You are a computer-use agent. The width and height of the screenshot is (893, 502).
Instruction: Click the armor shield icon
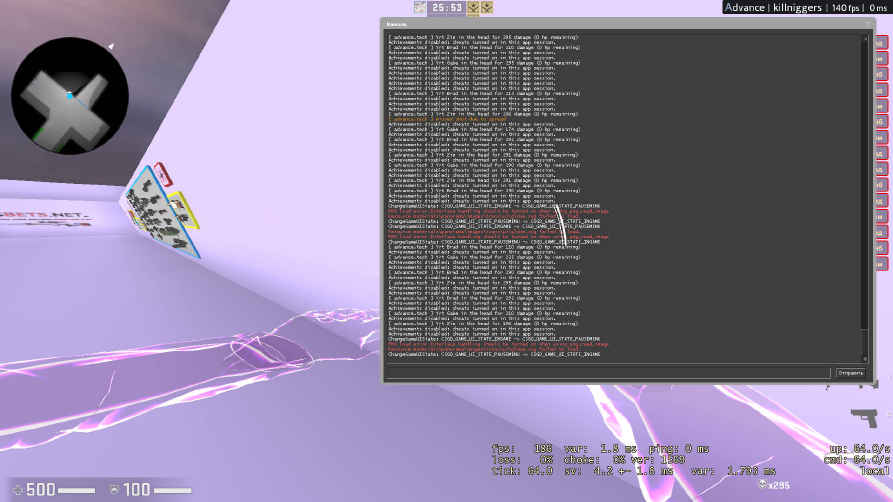(114, 490)
